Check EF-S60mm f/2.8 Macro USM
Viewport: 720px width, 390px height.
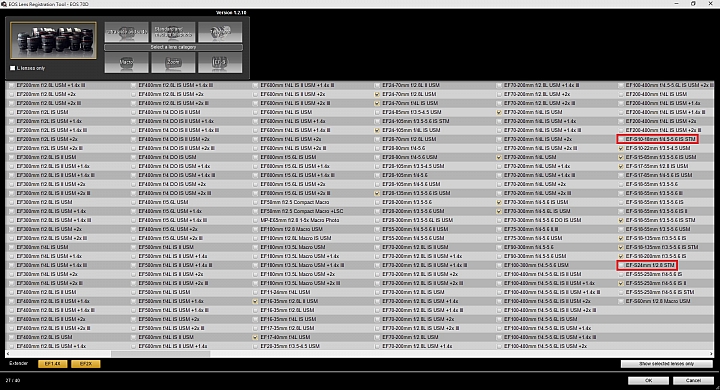(x=621, y=301)
